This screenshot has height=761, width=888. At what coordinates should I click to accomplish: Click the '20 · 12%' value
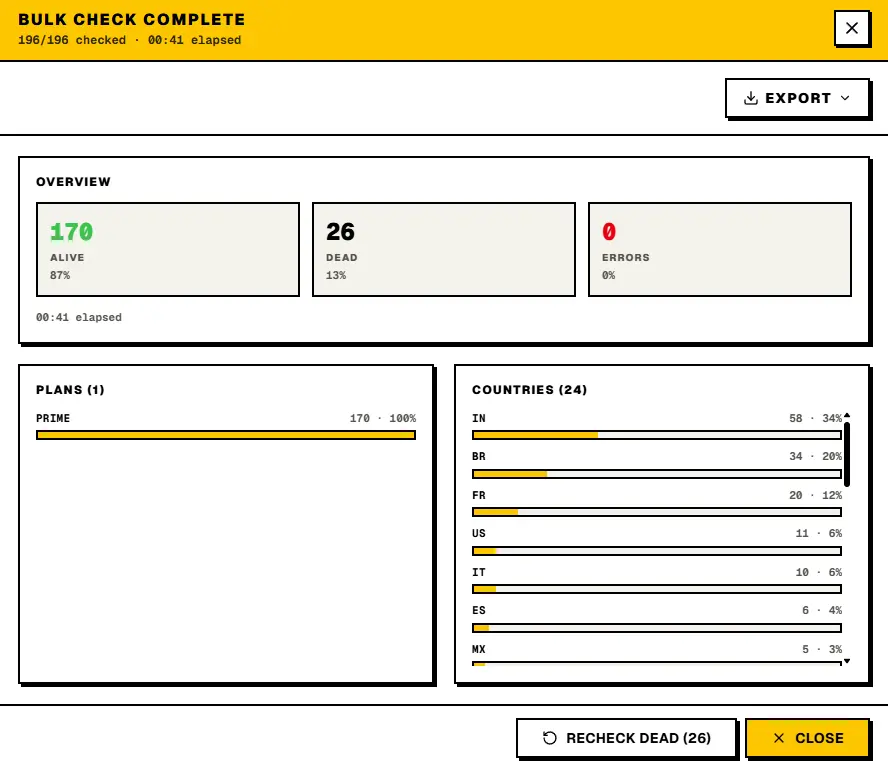coord(816,495)
